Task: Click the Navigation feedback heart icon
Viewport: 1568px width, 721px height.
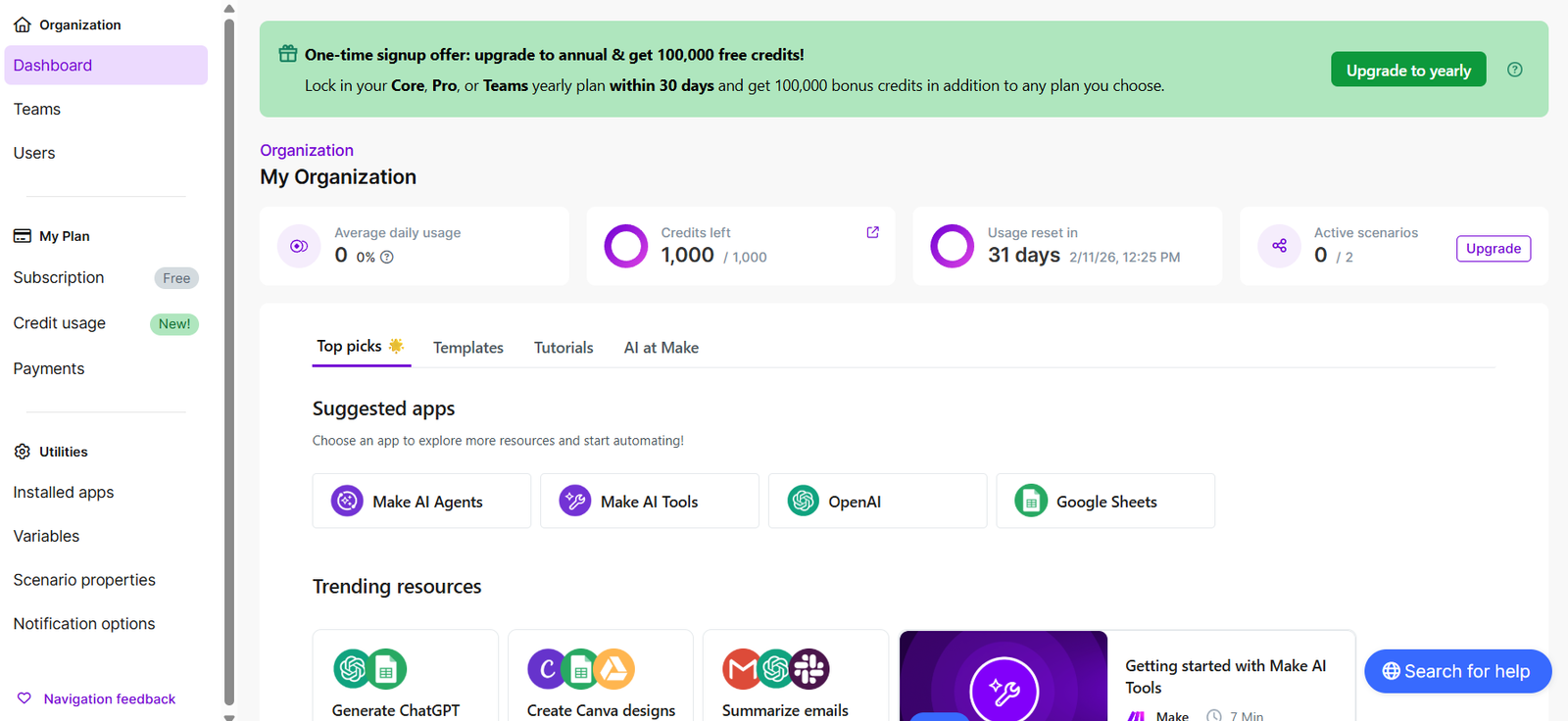Action: point(24,698)
